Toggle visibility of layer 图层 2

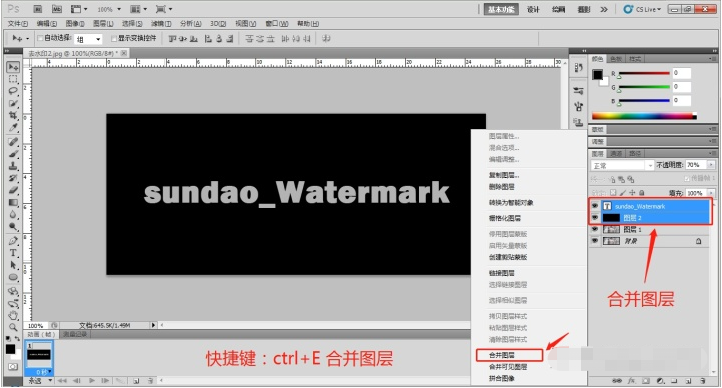tap(595, 217)
